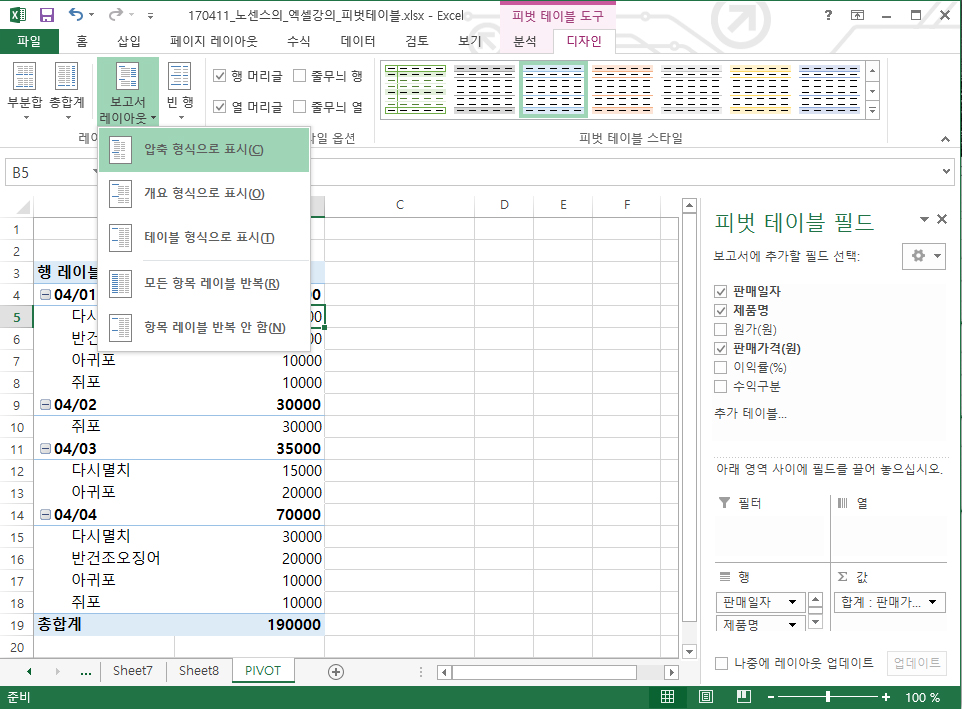The image size is (962, 709).
Task: Check the 수익구분 field checkbox
Action: tap(721, 386)
